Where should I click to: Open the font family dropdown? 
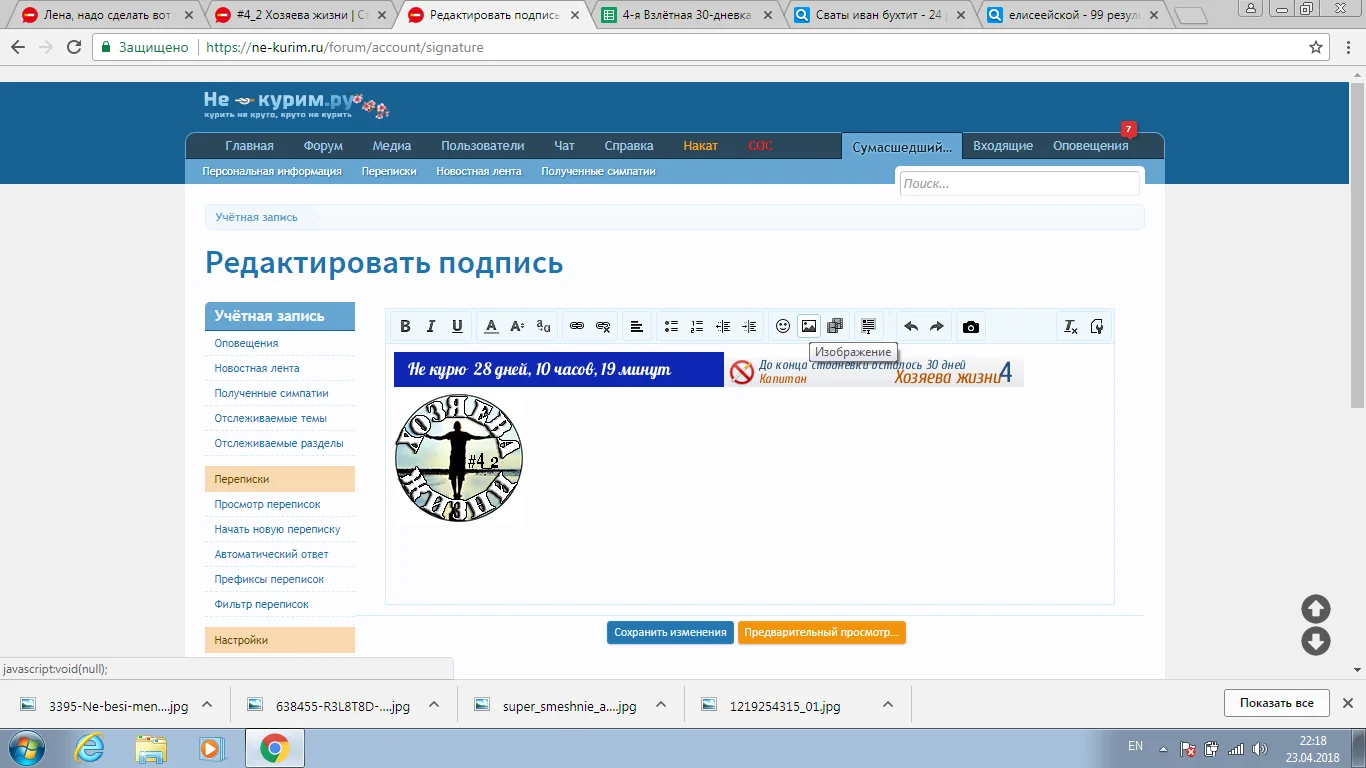543,326
